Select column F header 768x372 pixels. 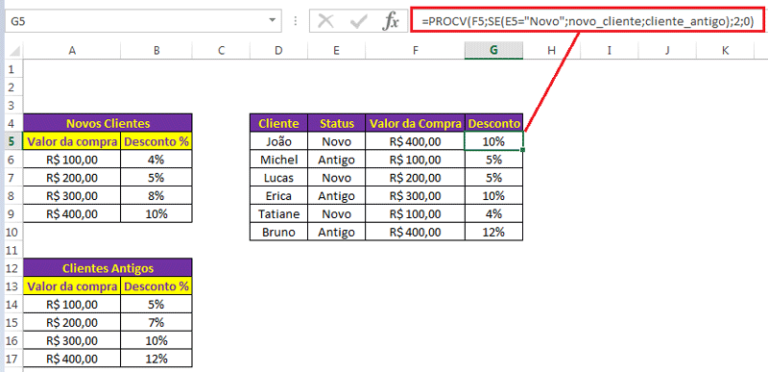click(x=415, y=50)
